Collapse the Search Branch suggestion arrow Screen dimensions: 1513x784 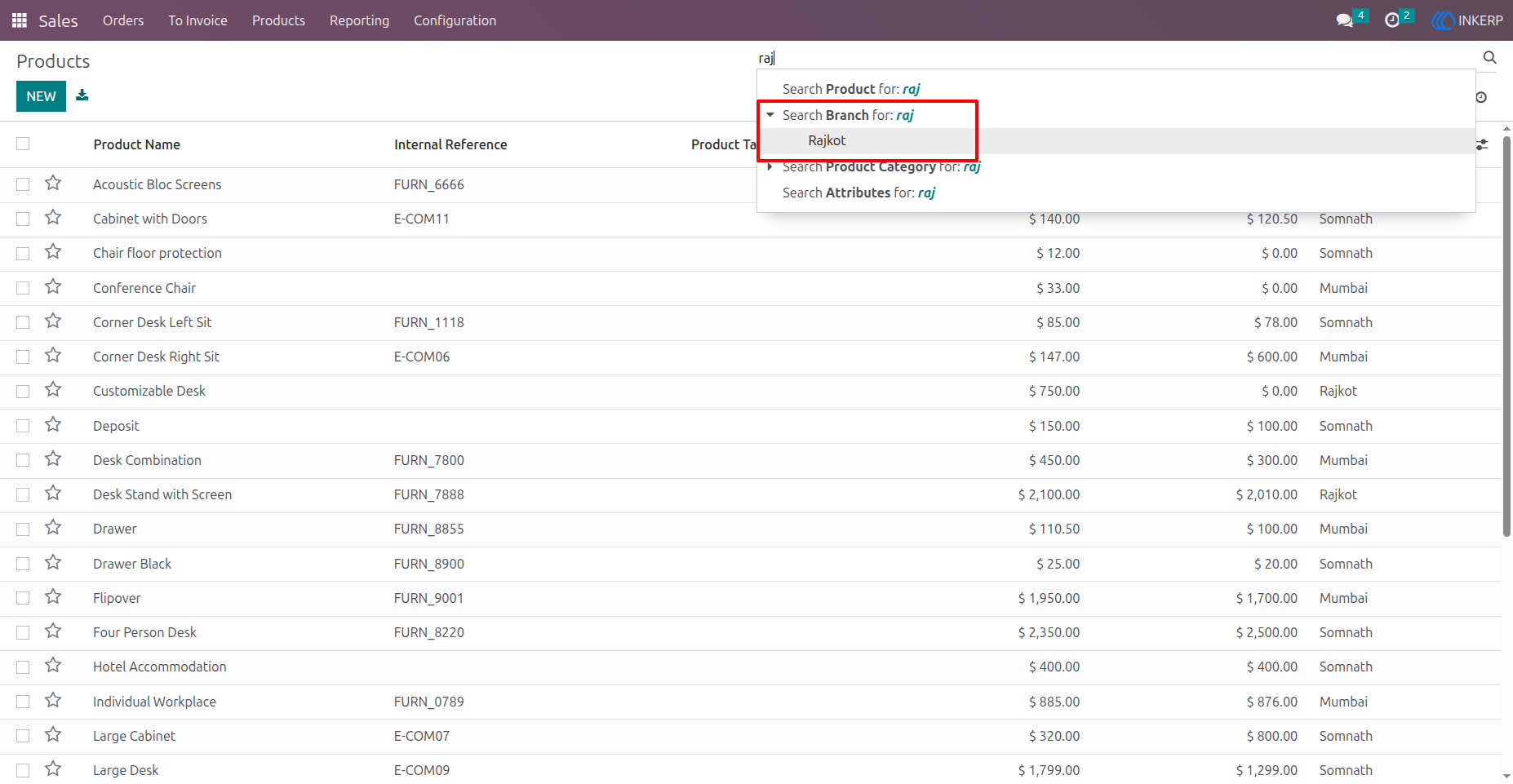tap(770, 115)
